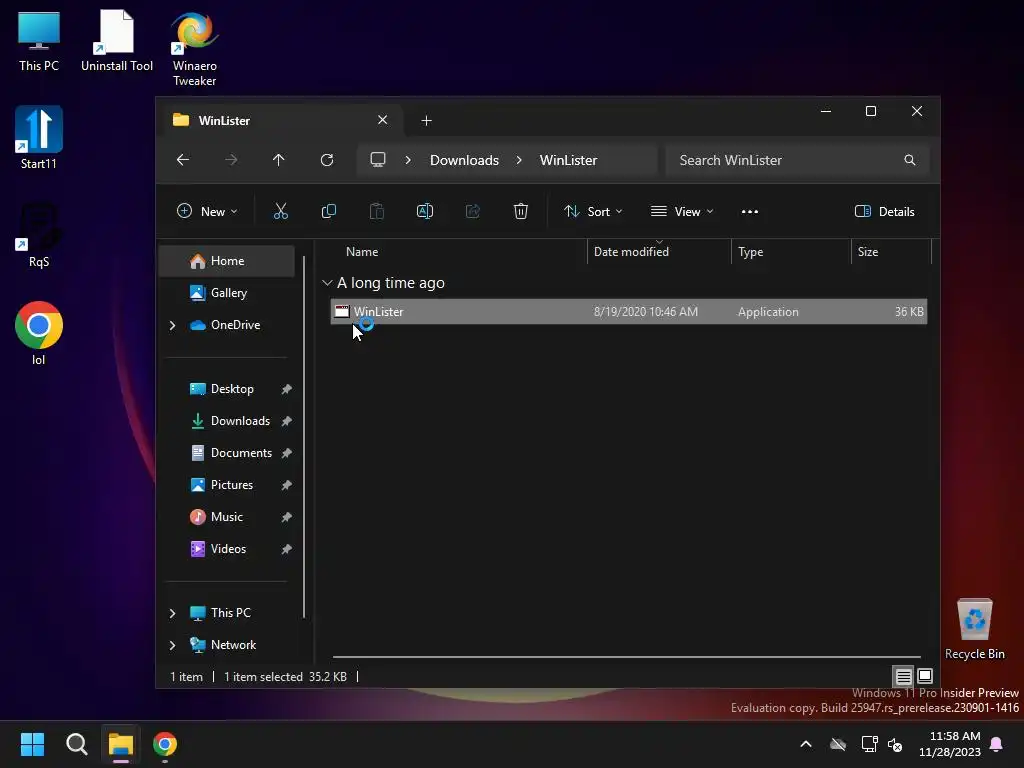The width and height of the screenshot is (1024, 768).
Task: Open clock and date in taskbar
Action: 950,744
